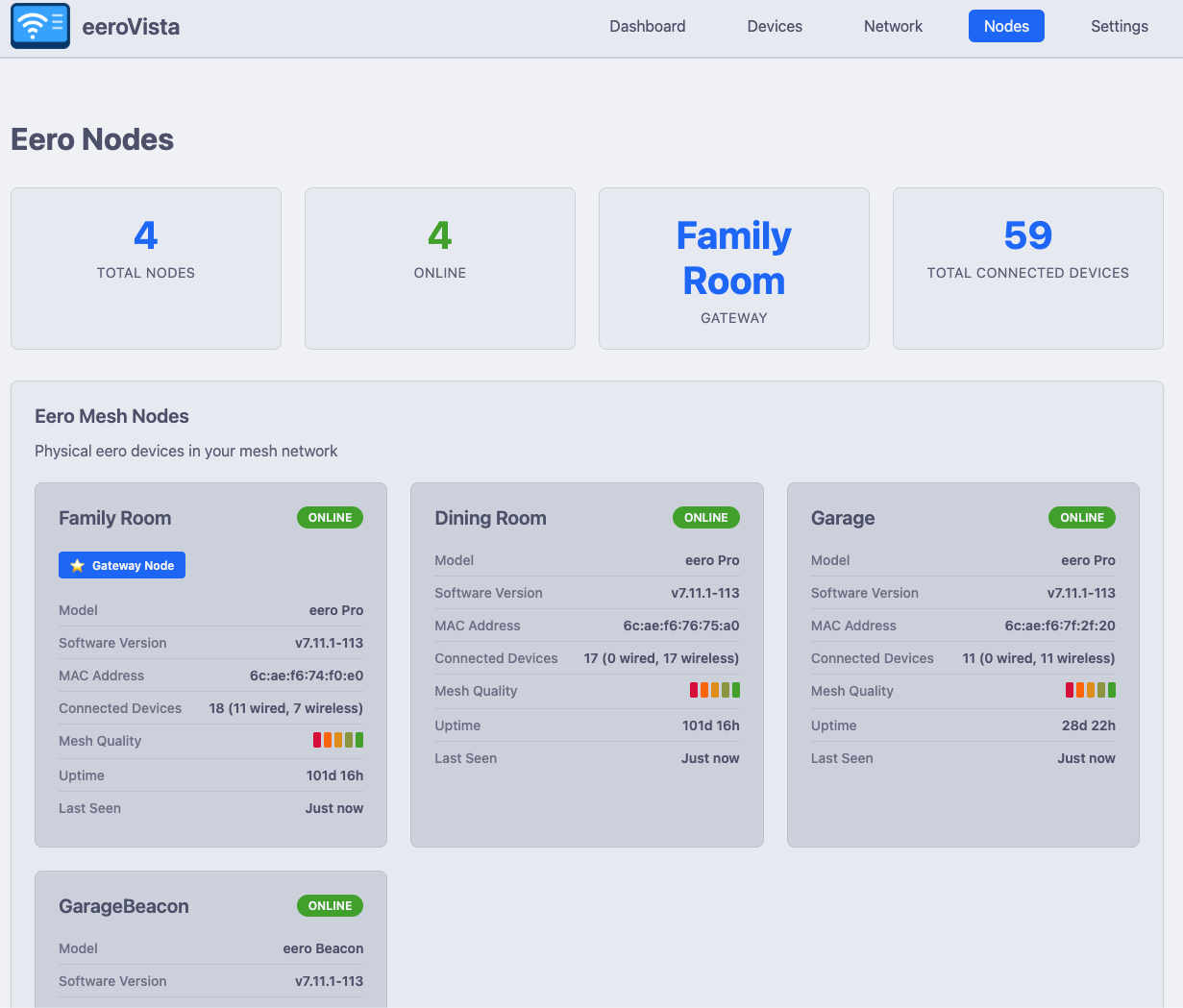Open the GarageBeacon node card title
The image size is (1183, 1008).
tap(124, 906)
